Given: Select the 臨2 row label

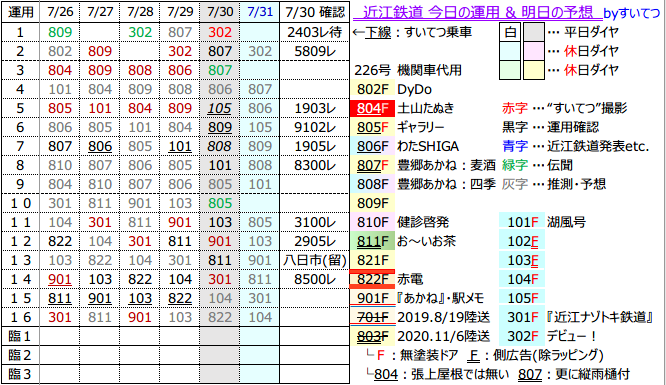Looking at the screenshot, I should pyautogui.click(x=20, y=355).
